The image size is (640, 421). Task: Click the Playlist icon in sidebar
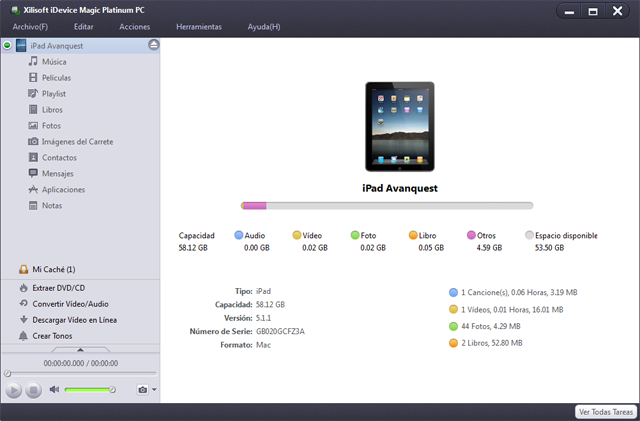33,94
